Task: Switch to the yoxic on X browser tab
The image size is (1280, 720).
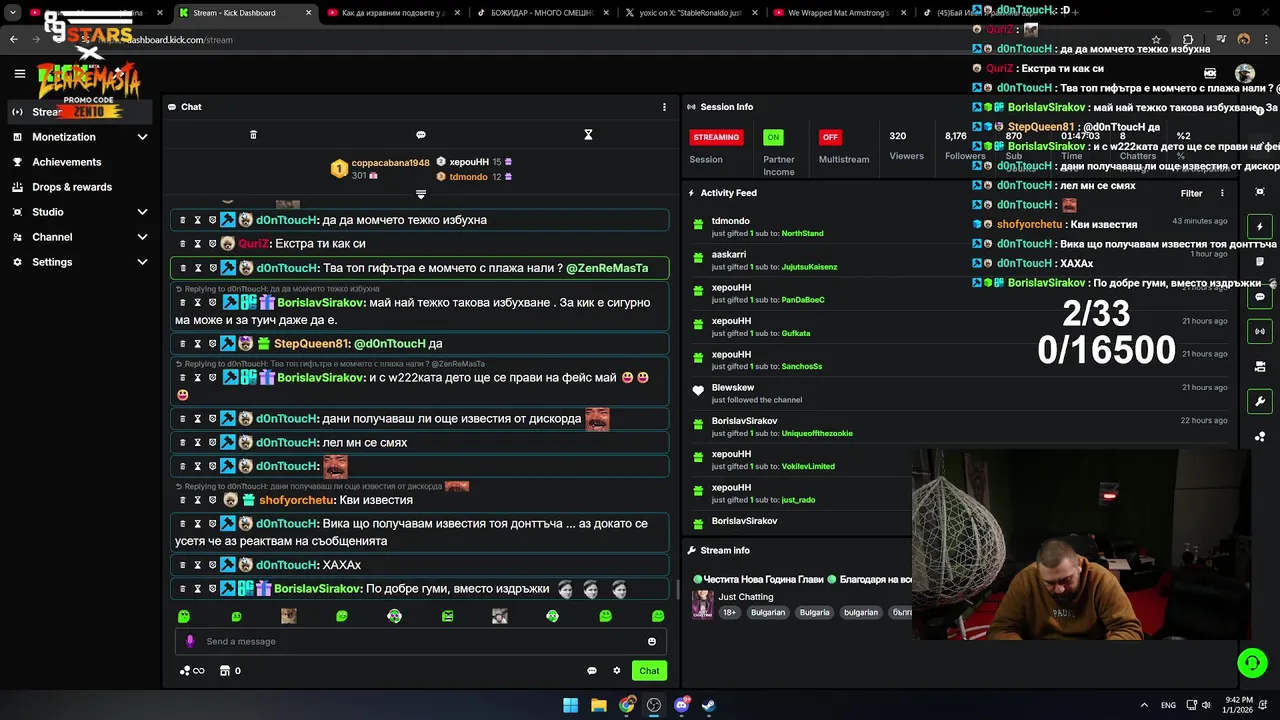Action: click(x=691, y=13)
